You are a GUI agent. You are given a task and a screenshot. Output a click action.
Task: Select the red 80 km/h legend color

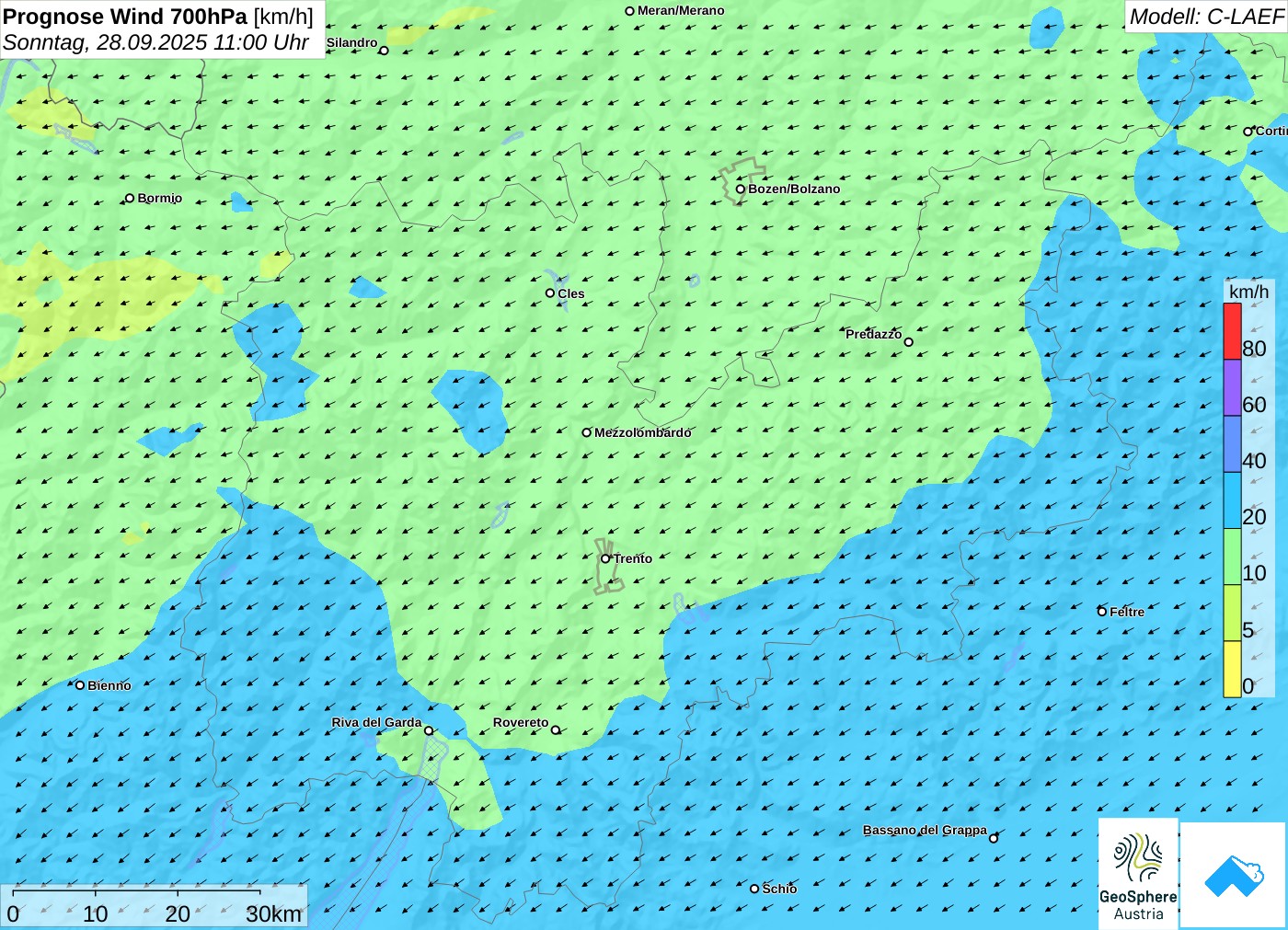point(1232,331)
